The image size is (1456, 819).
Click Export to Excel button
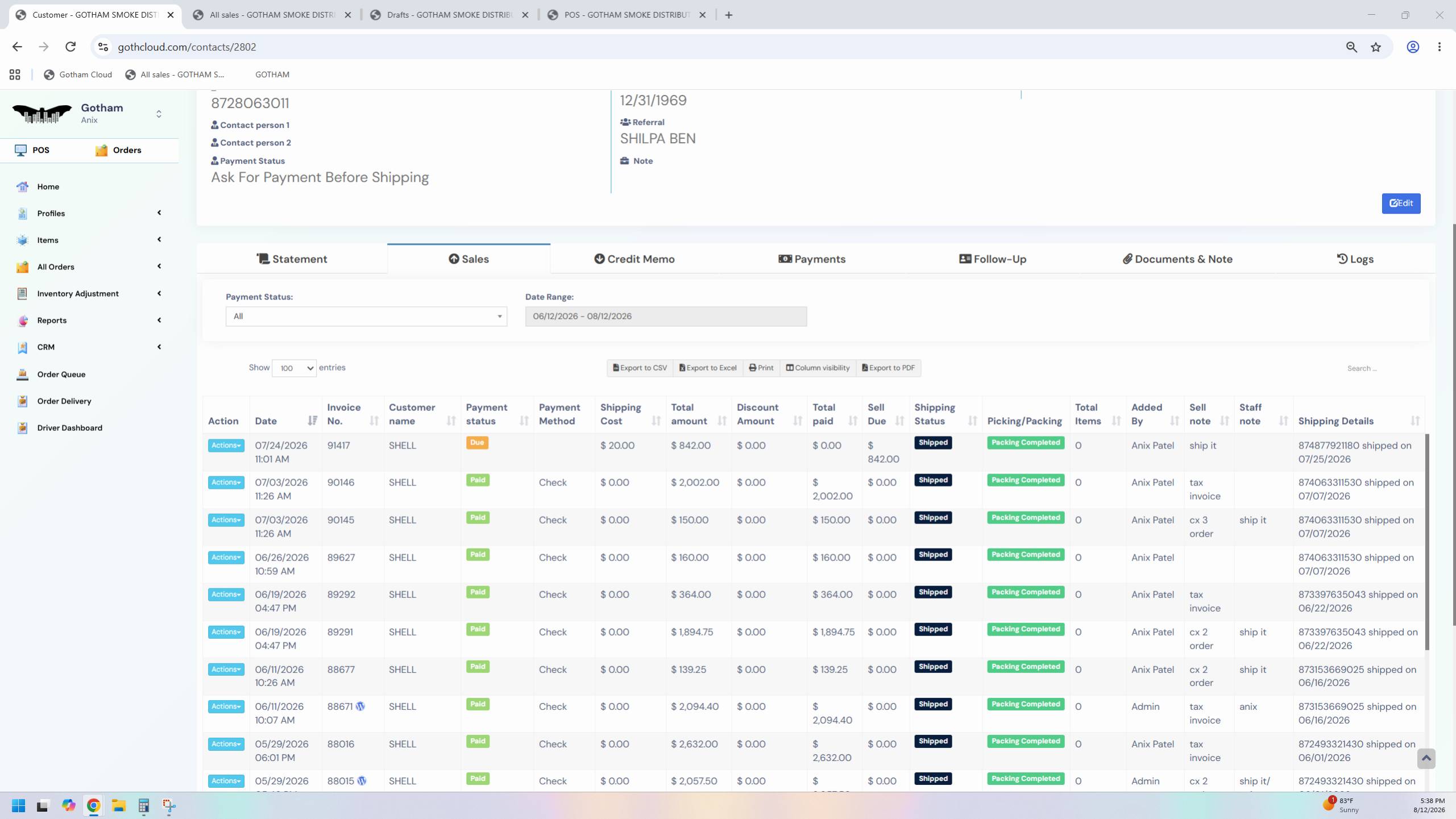(x=707, y=368)
